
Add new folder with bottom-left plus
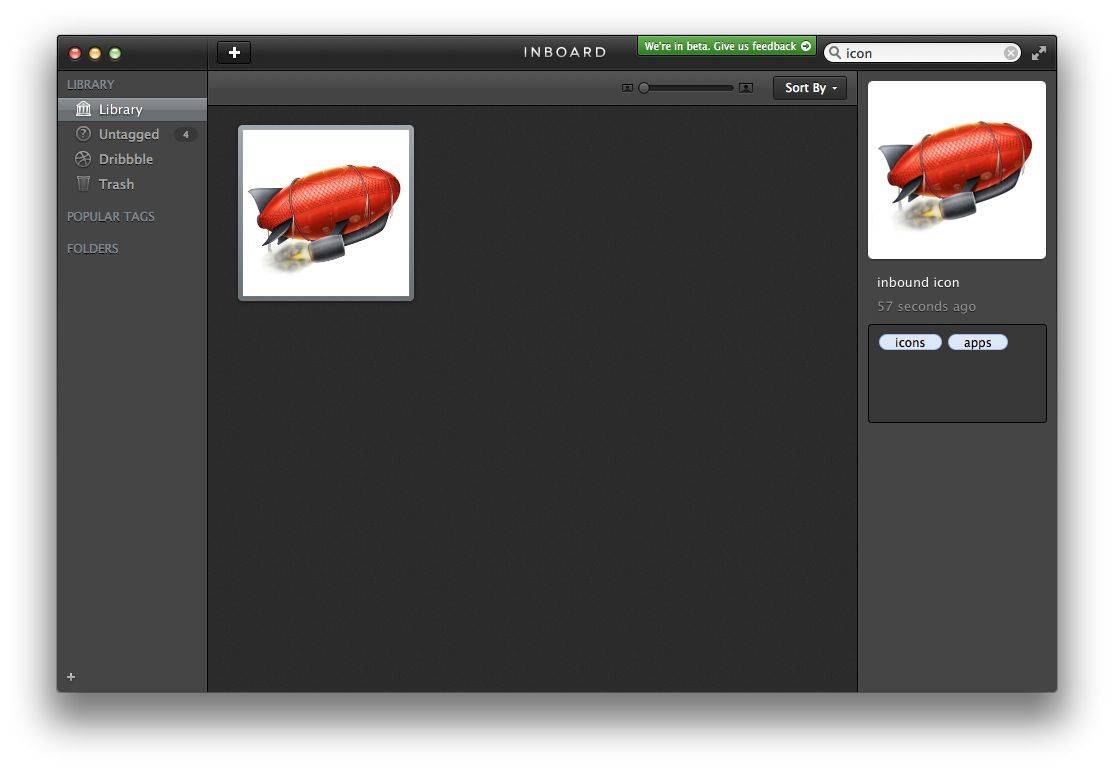coord(71,677)
